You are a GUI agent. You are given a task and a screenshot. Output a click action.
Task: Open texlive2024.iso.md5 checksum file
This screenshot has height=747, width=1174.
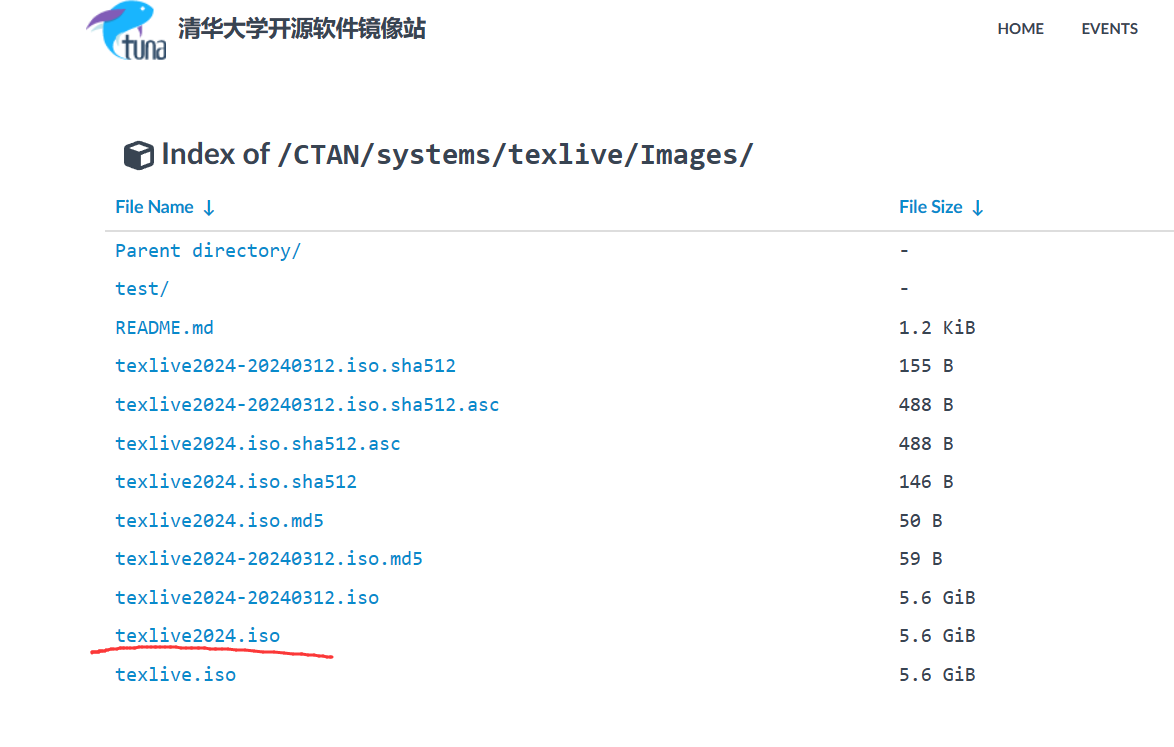point(219,520)
